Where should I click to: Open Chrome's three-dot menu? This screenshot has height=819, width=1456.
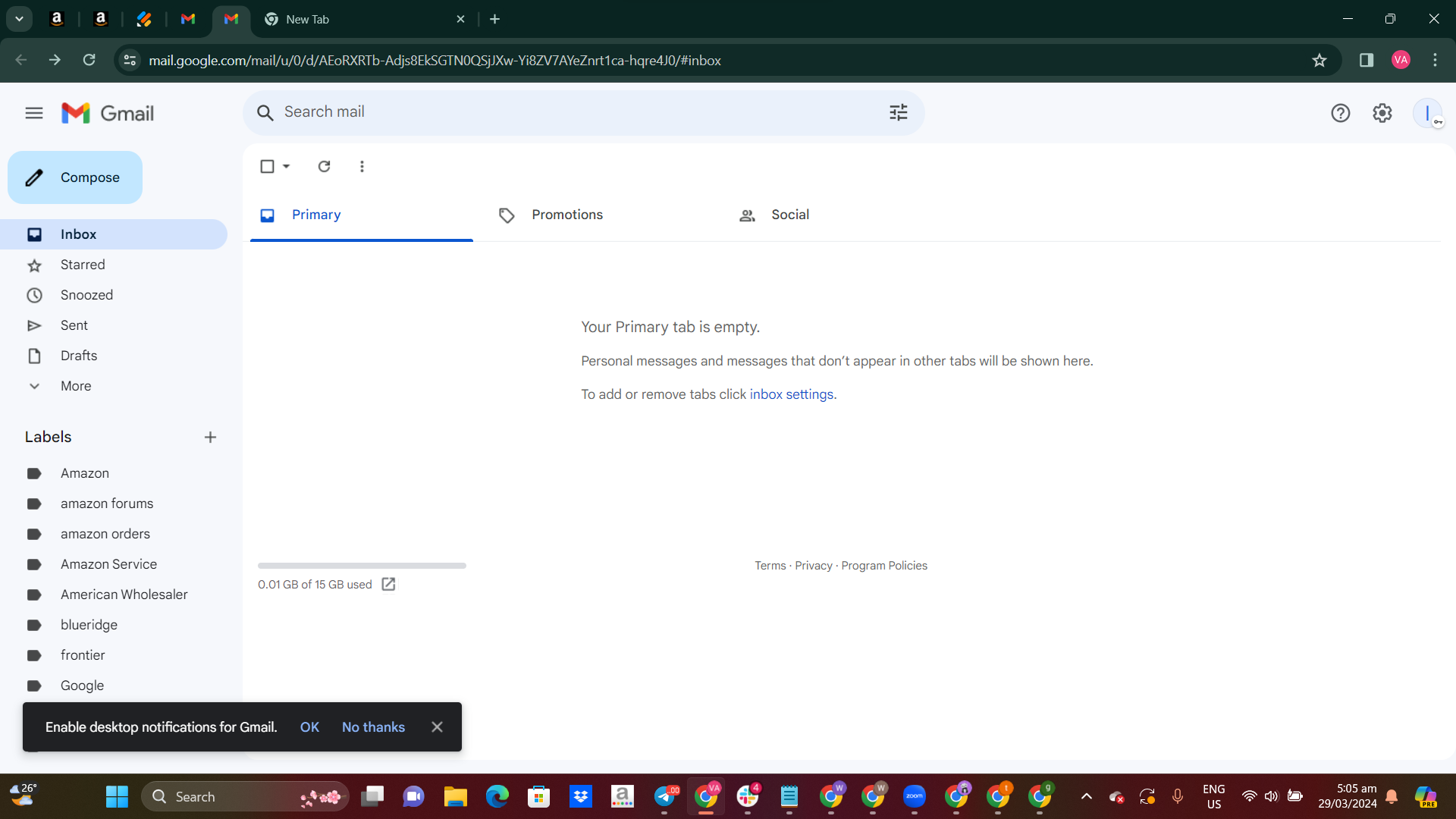(x=1435, y=60)
